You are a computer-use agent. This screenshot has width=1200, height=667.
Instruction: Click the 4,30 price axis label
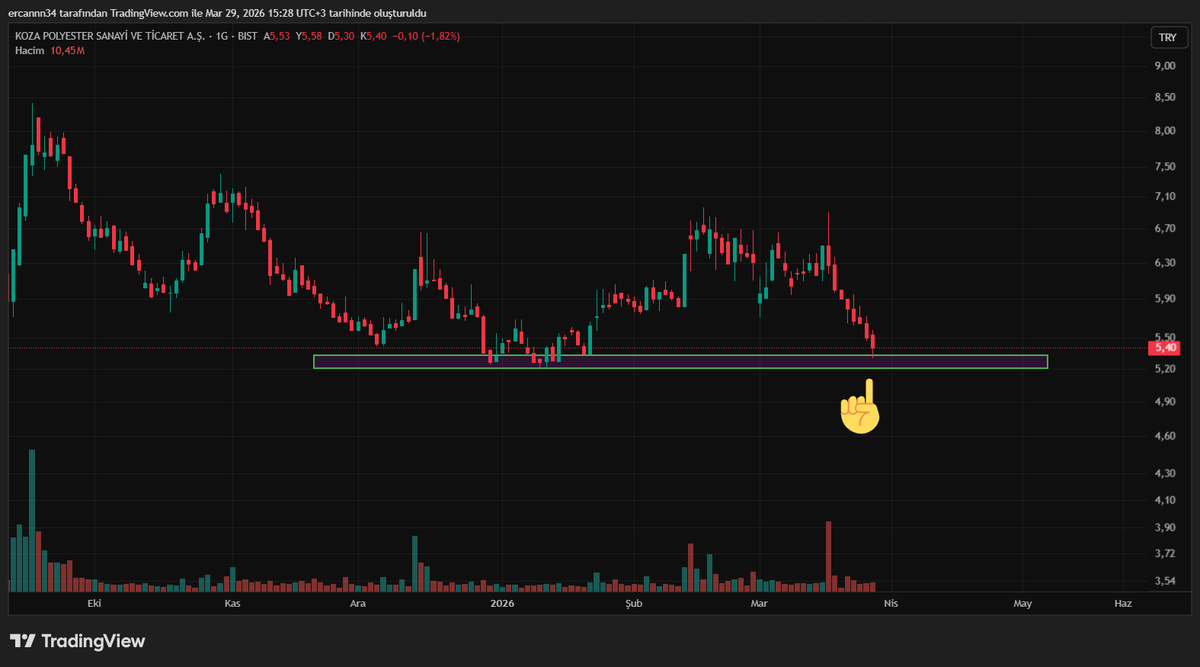coord(1165,473)
